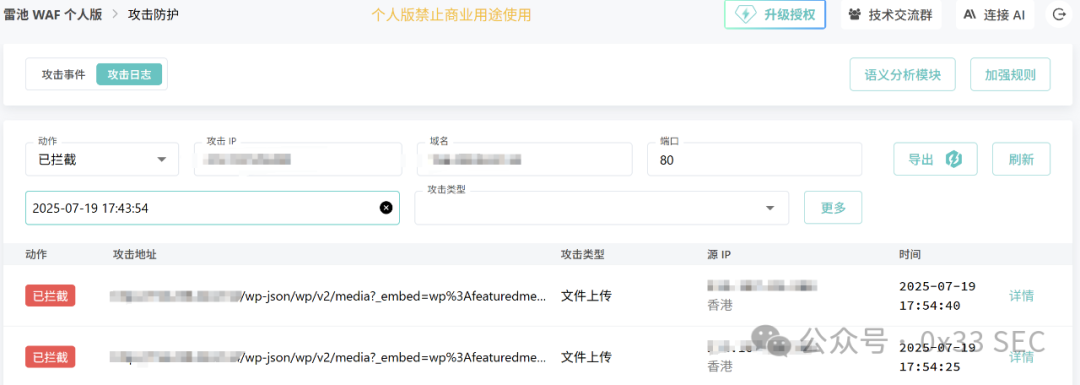Click 香港 under the first row's source IP
1080x385 pixels.
click(x=720, y=305)
